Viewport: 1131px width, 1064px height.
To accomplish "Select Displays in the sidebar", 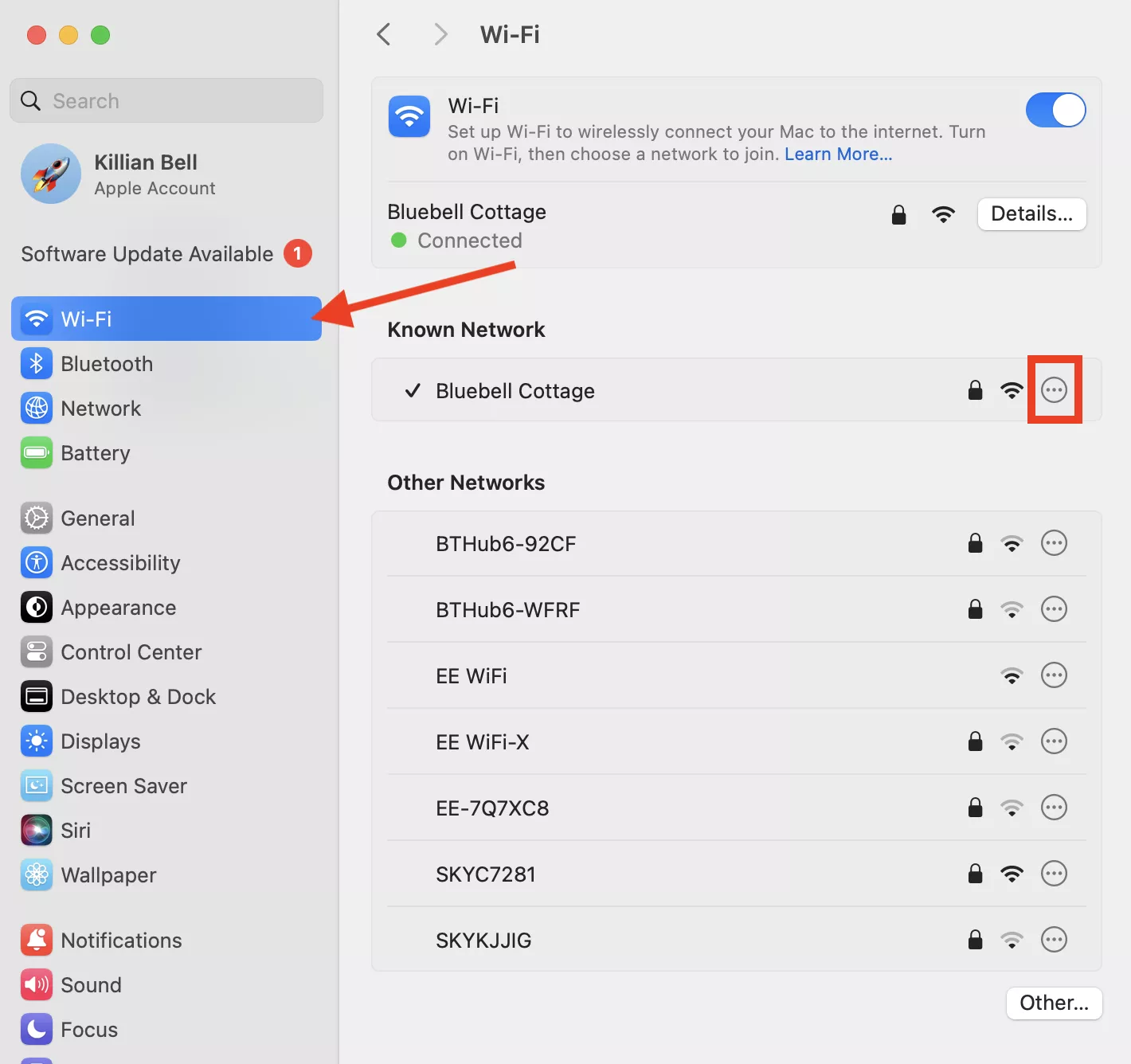I will (x=100, y=741).
